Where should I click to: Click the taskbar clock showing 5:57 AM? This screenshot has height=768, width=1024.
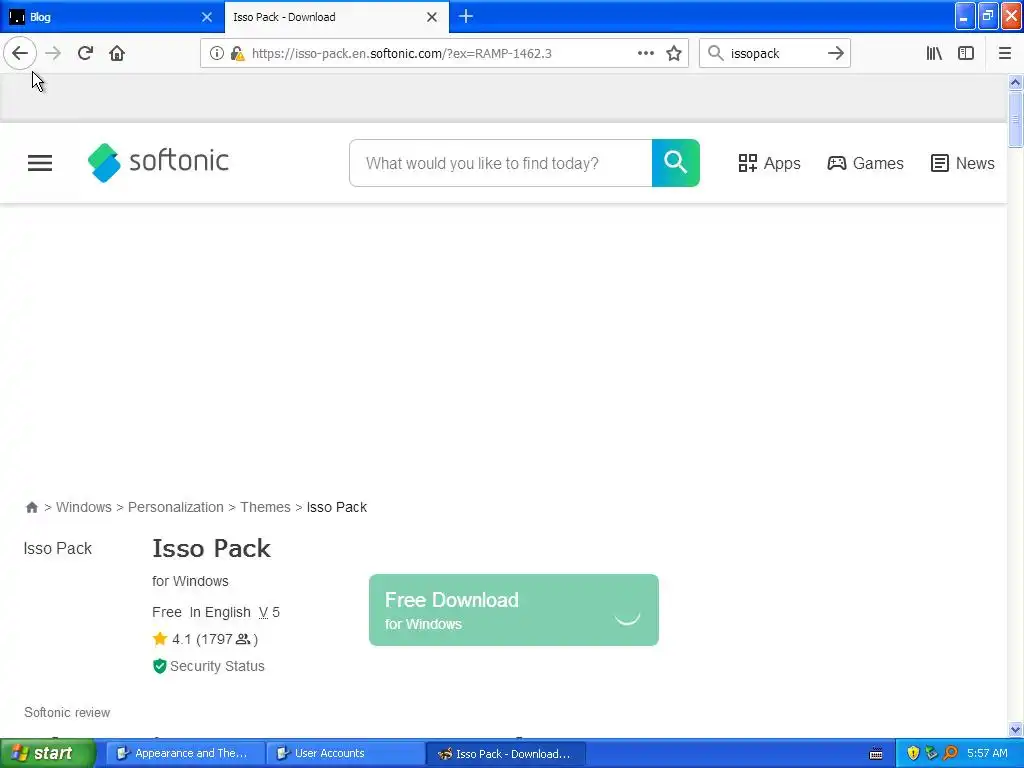coord(987,754)
